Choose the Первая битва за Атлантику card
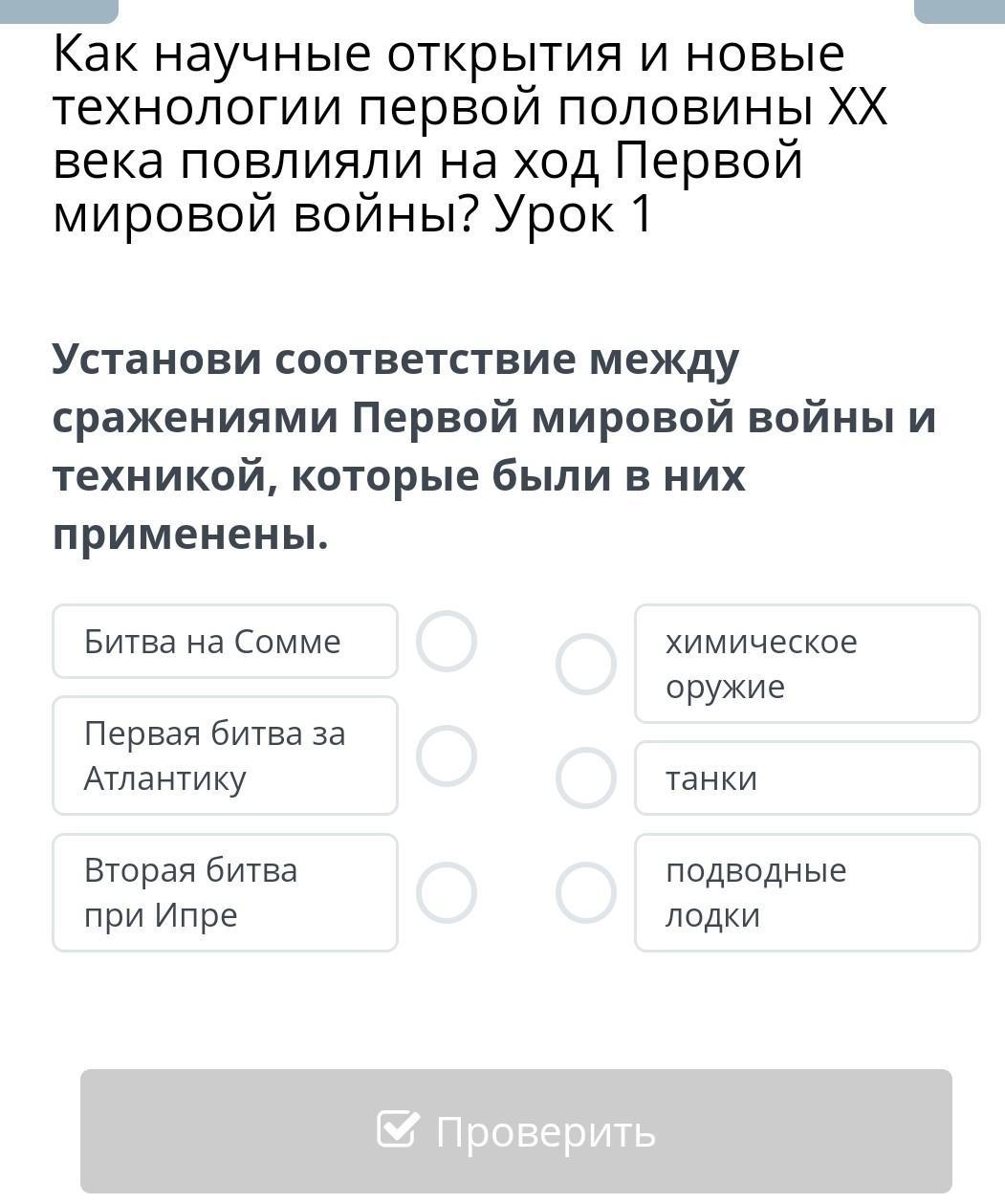 (x=225, y=755)
